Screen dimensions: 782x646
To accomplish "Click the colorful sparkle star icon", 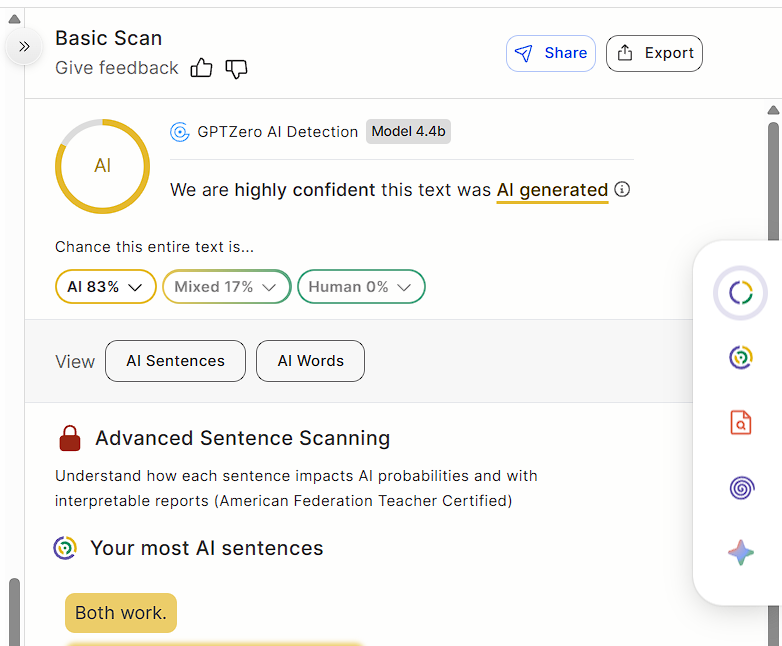I will click(x=740, y=552).
